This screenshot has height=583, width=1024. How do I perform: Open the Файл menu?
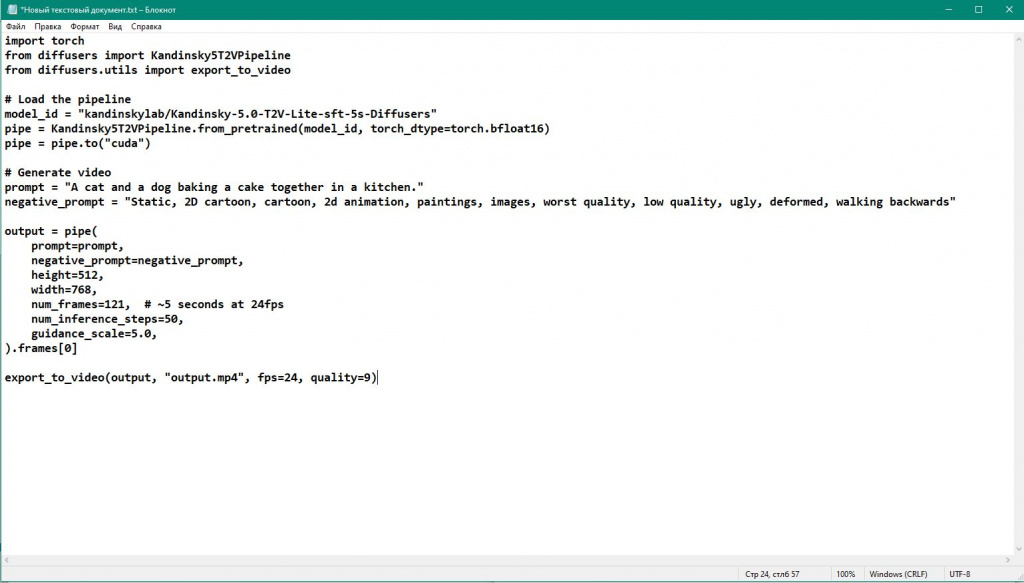pyautogui.click(x=15, y=27)
